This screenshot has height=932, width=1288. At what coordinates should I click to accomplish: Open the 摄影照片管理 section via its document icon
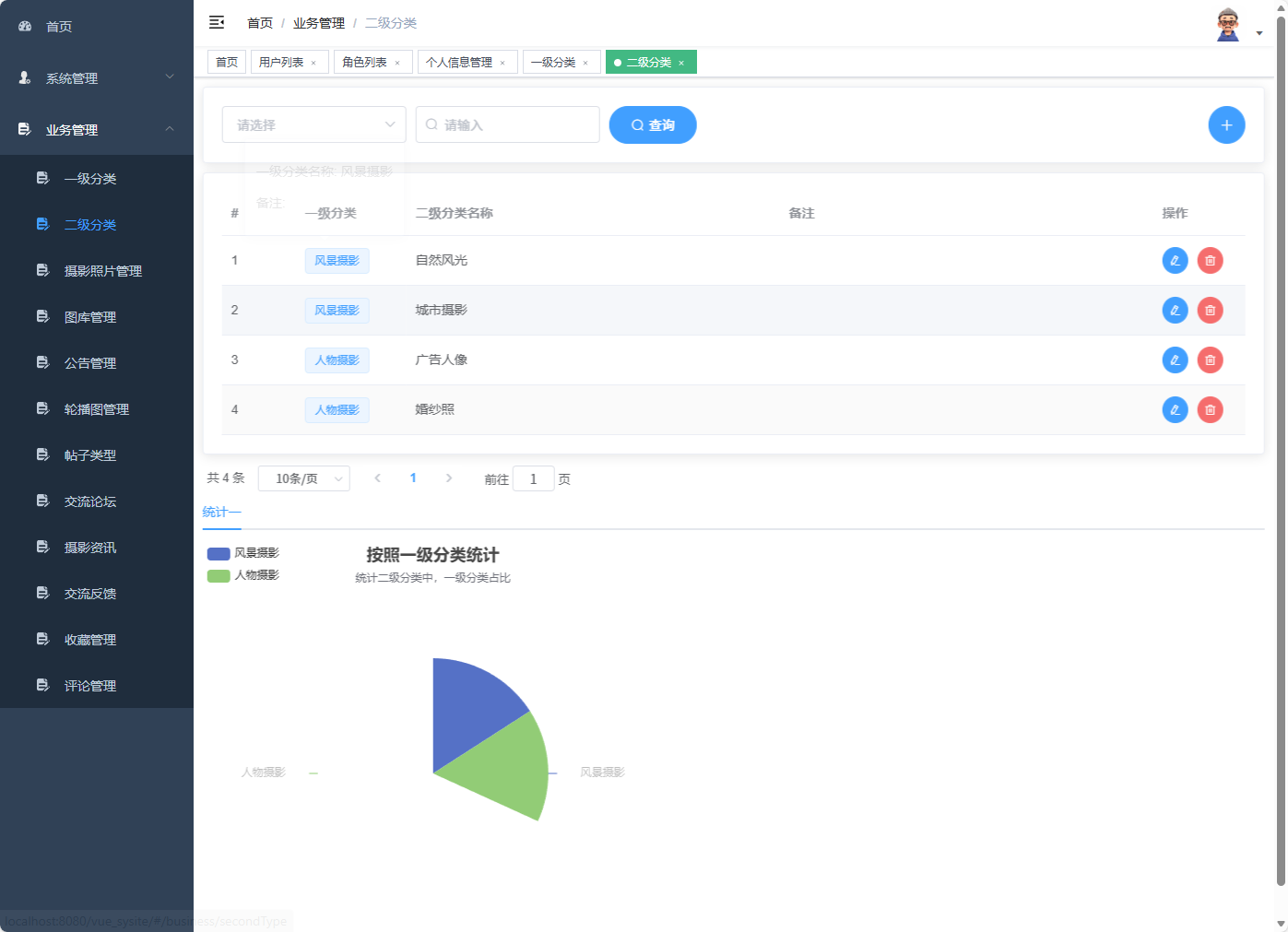coord(42,270)
